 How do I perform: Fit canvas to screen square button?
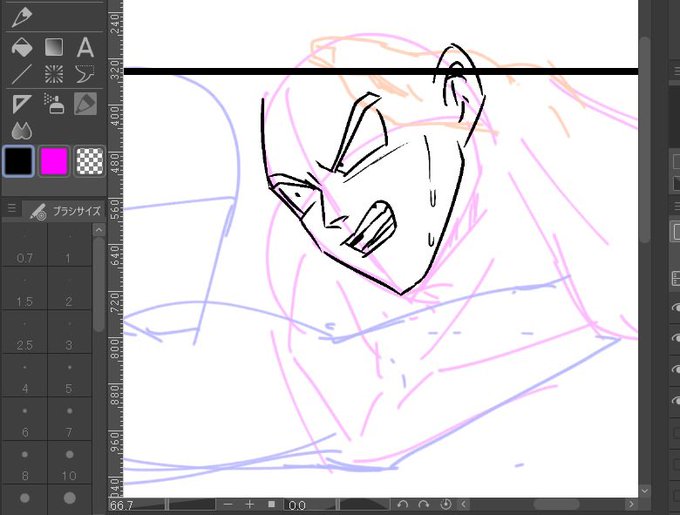pyautogui.click(x=271, y=505)
